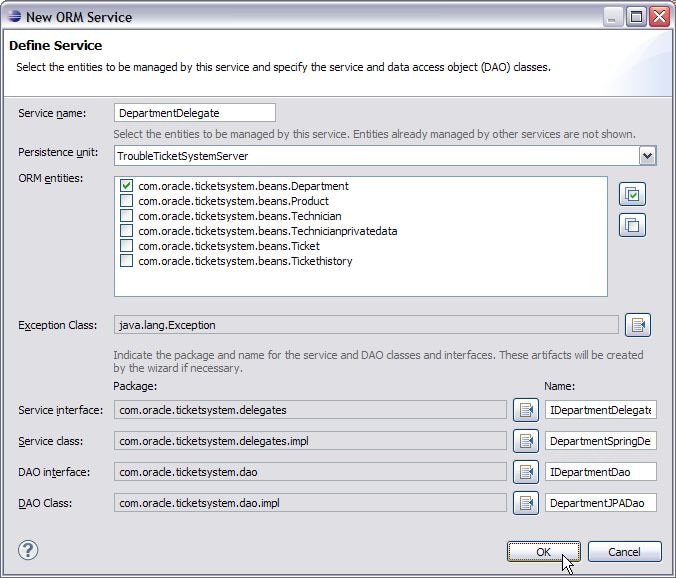676x578 pixels.
Task: Edit the Service name field
Action: coord(194,113)
